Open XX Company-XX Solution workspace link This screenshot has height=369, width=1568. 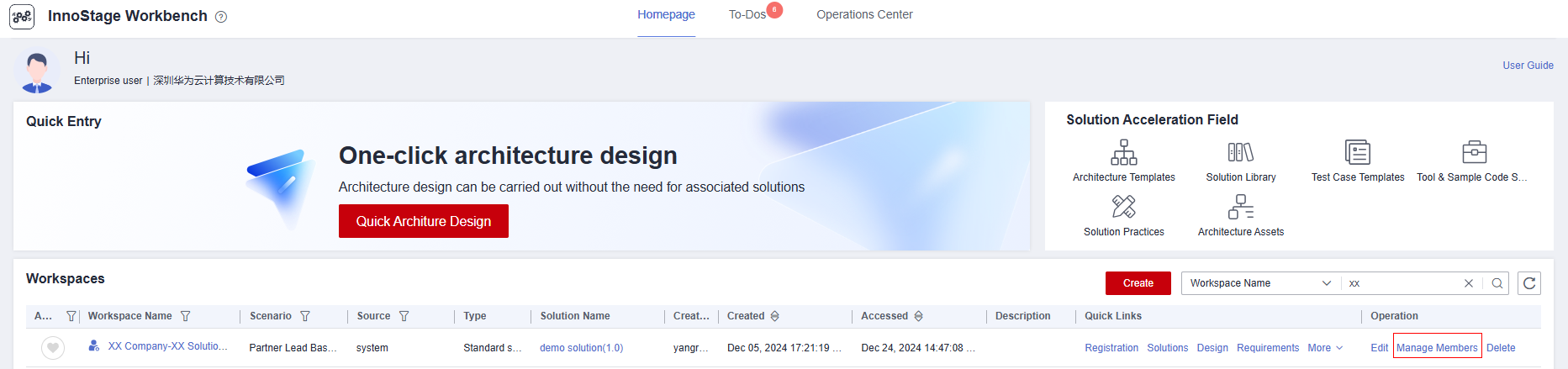(x=167, y=346)
